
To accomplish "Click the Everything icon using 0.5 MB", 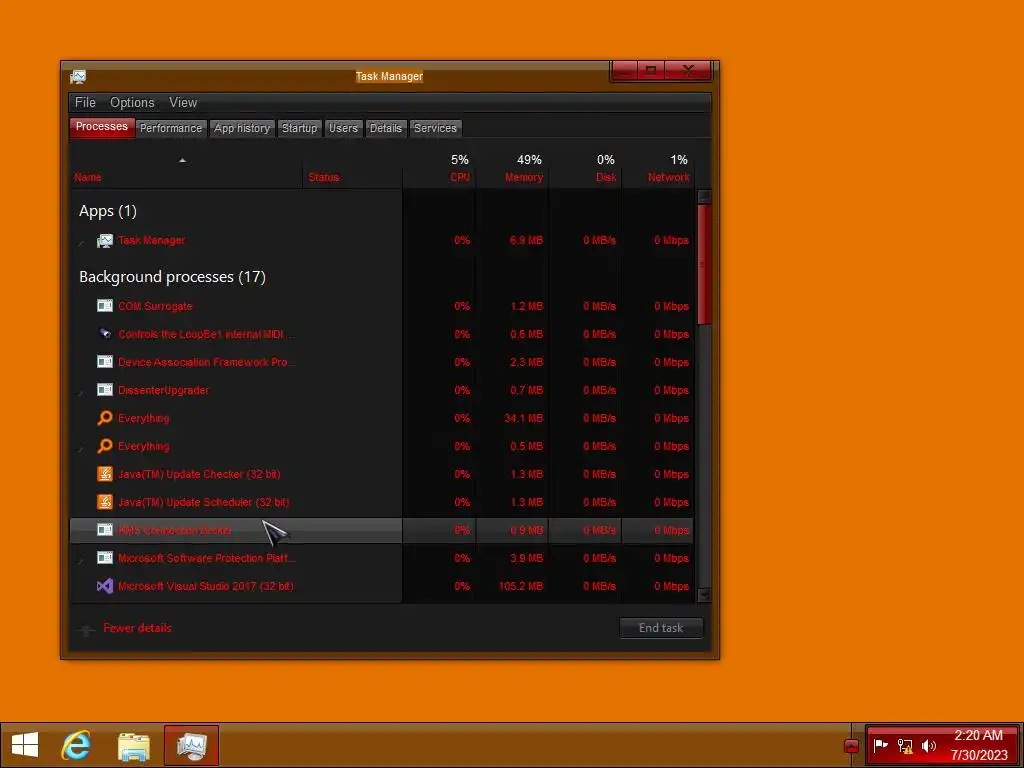I will (x=104, y=446).
